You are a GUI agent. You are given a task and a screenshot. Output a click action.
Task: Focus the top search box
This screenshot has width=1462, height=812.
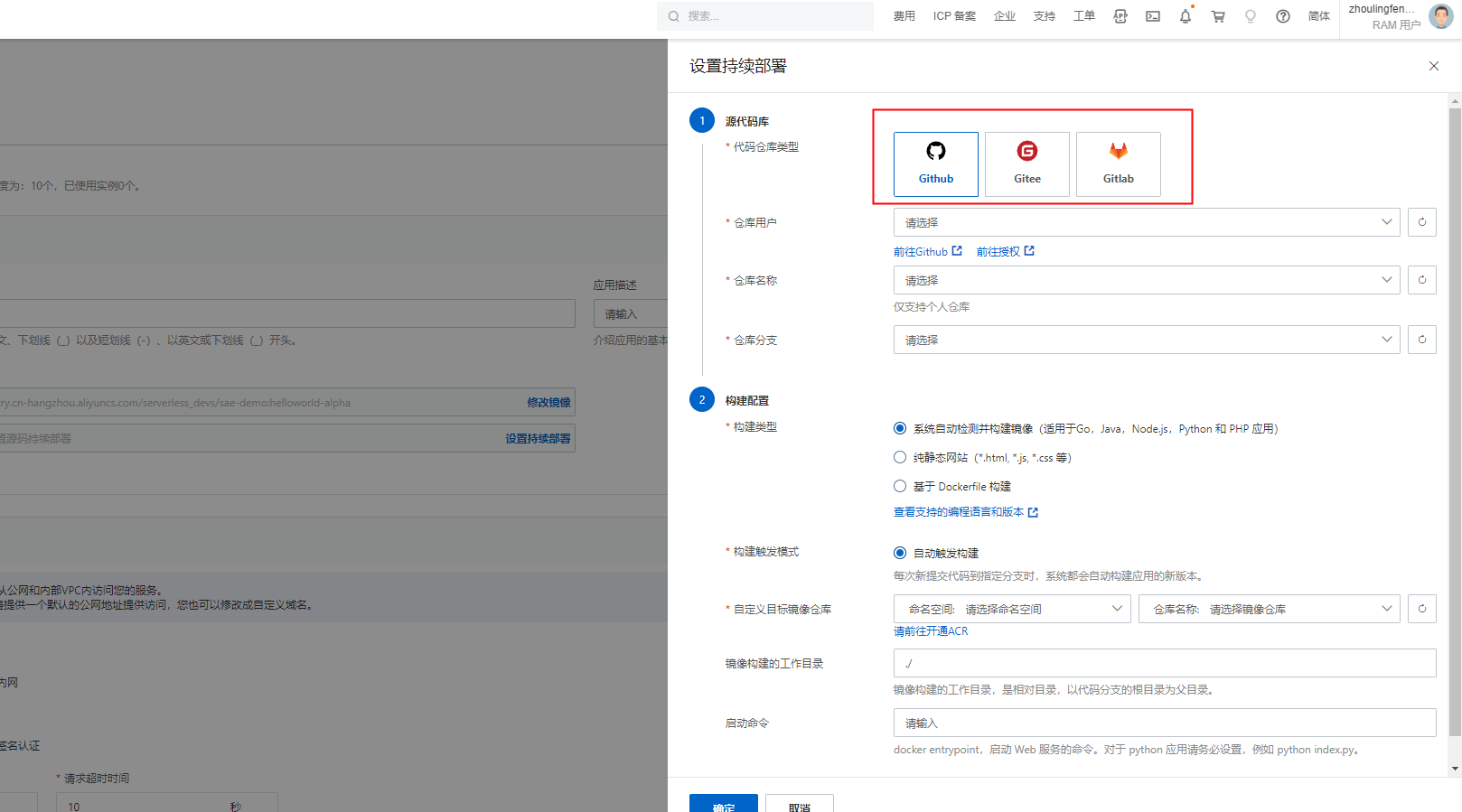pos(765,16)
